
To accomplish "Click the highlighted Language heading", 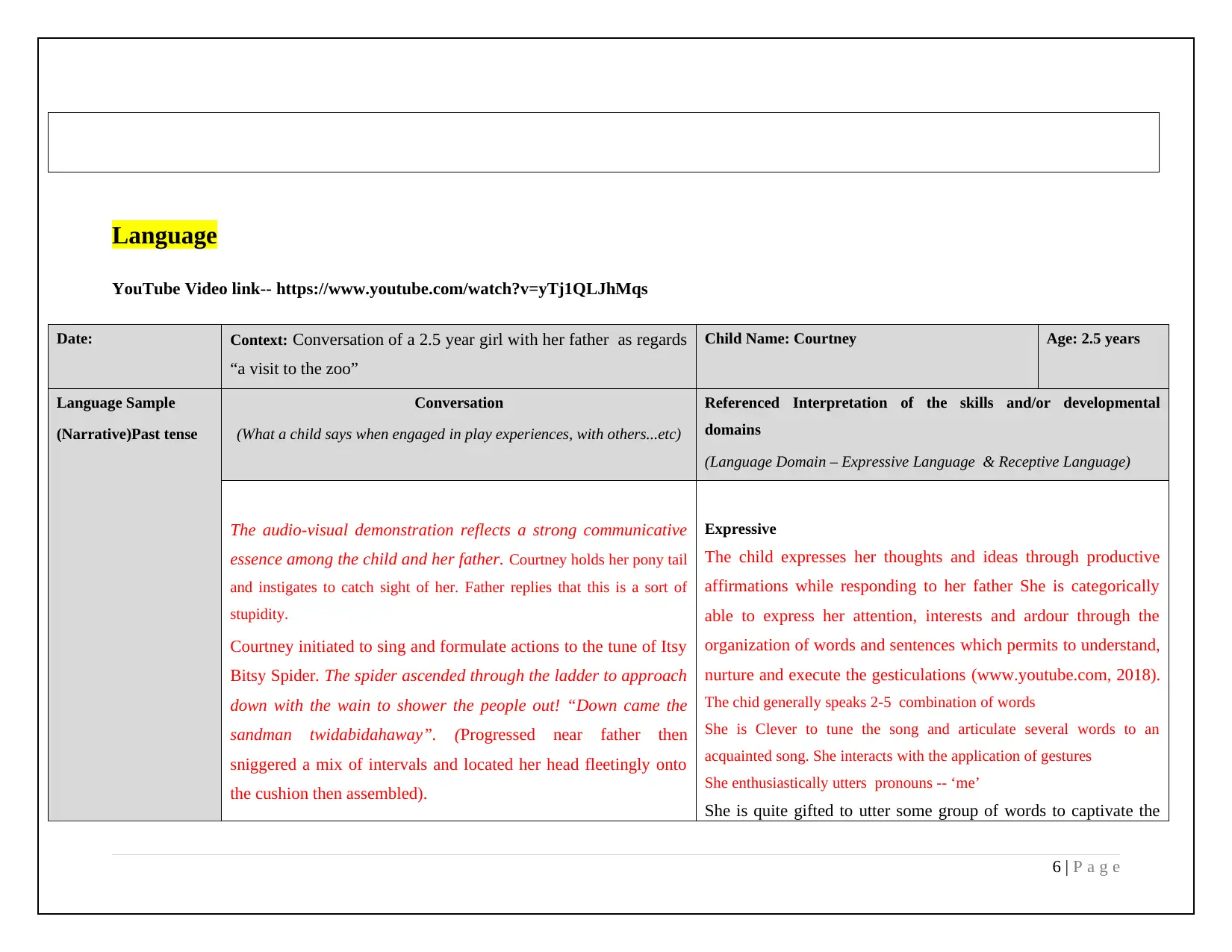I will tap(164, 235).
